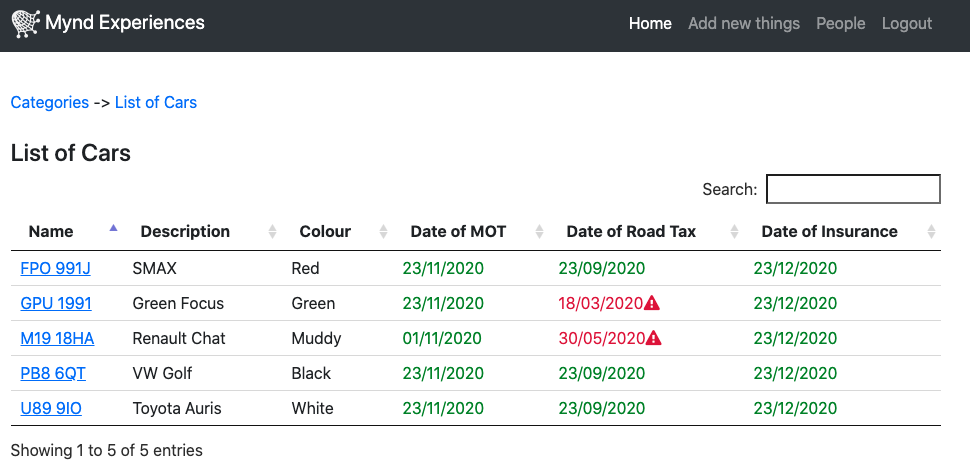Click the Mynd Experiences shopping cart logo
This screenshot has width=970, height=472.
click(25, 24)
